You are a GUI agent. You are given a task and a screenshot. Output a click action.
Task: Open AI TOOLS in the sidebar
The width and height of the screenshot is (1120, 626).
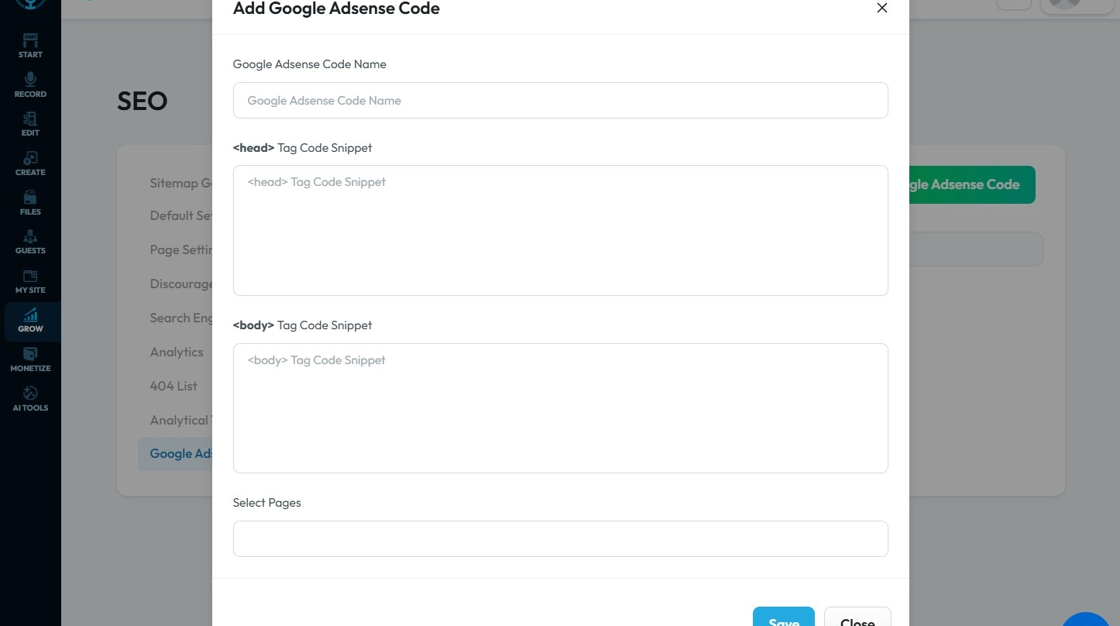coord(30,399)
